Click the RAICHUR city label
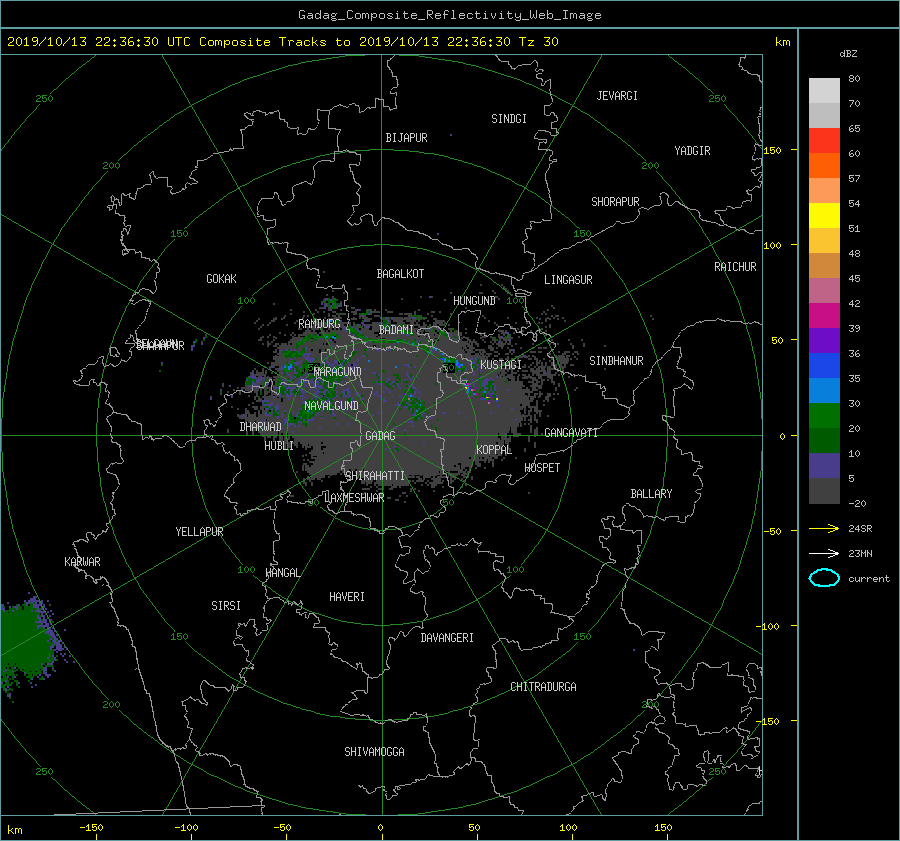Image resolution: width=900 pixels, height=841 pixels. pos(735,267)
